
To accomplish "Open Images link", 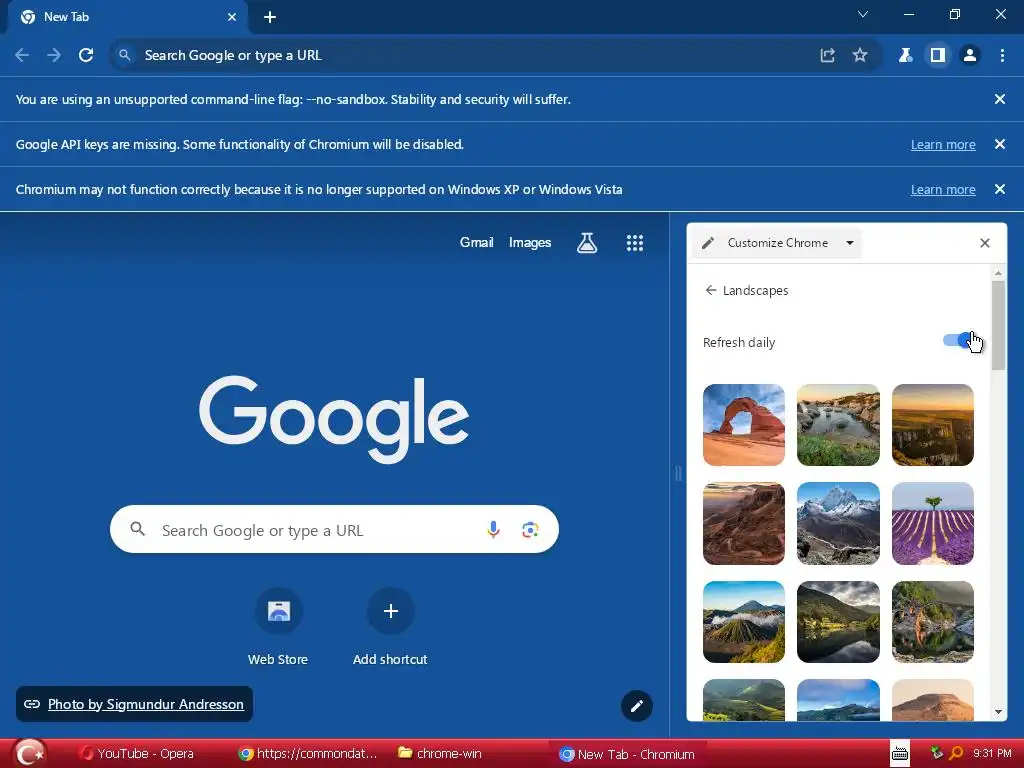I will point(530,242).
